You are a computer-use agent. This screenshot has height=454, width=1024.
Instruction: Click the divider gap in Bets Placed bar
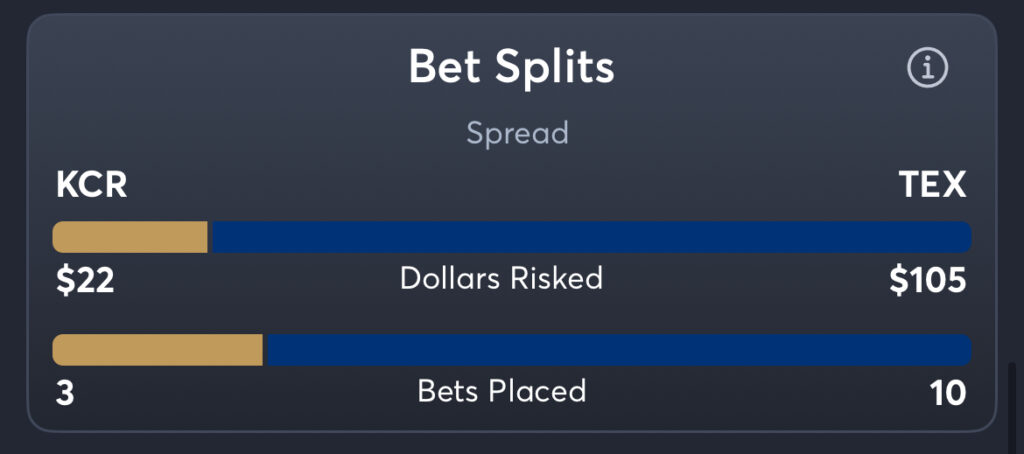[x=265, y=350]
